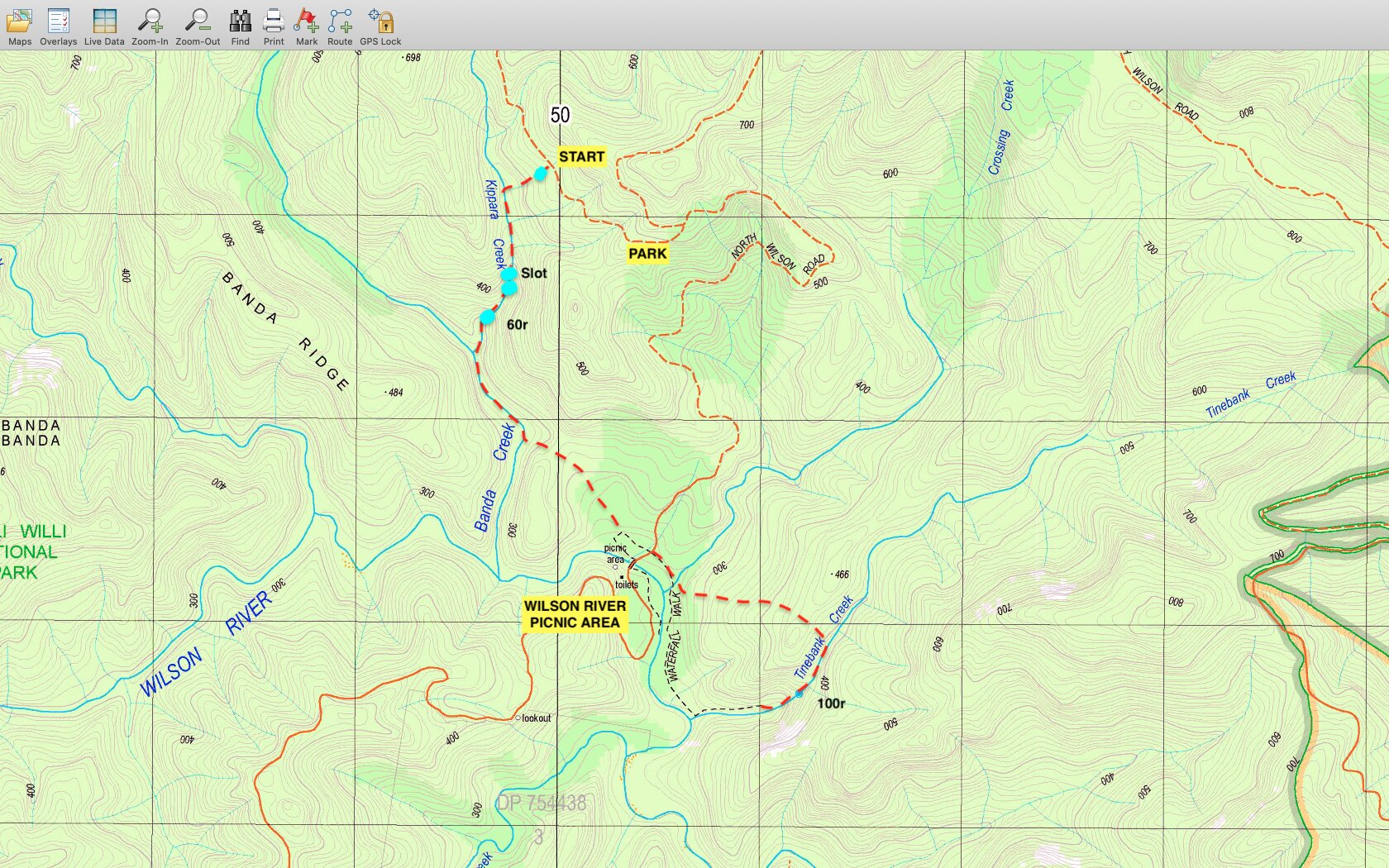This screenshot has width=1389, height=868.
Task: Select the cyan waypoint dot beside START
Action: coord(540,174)
